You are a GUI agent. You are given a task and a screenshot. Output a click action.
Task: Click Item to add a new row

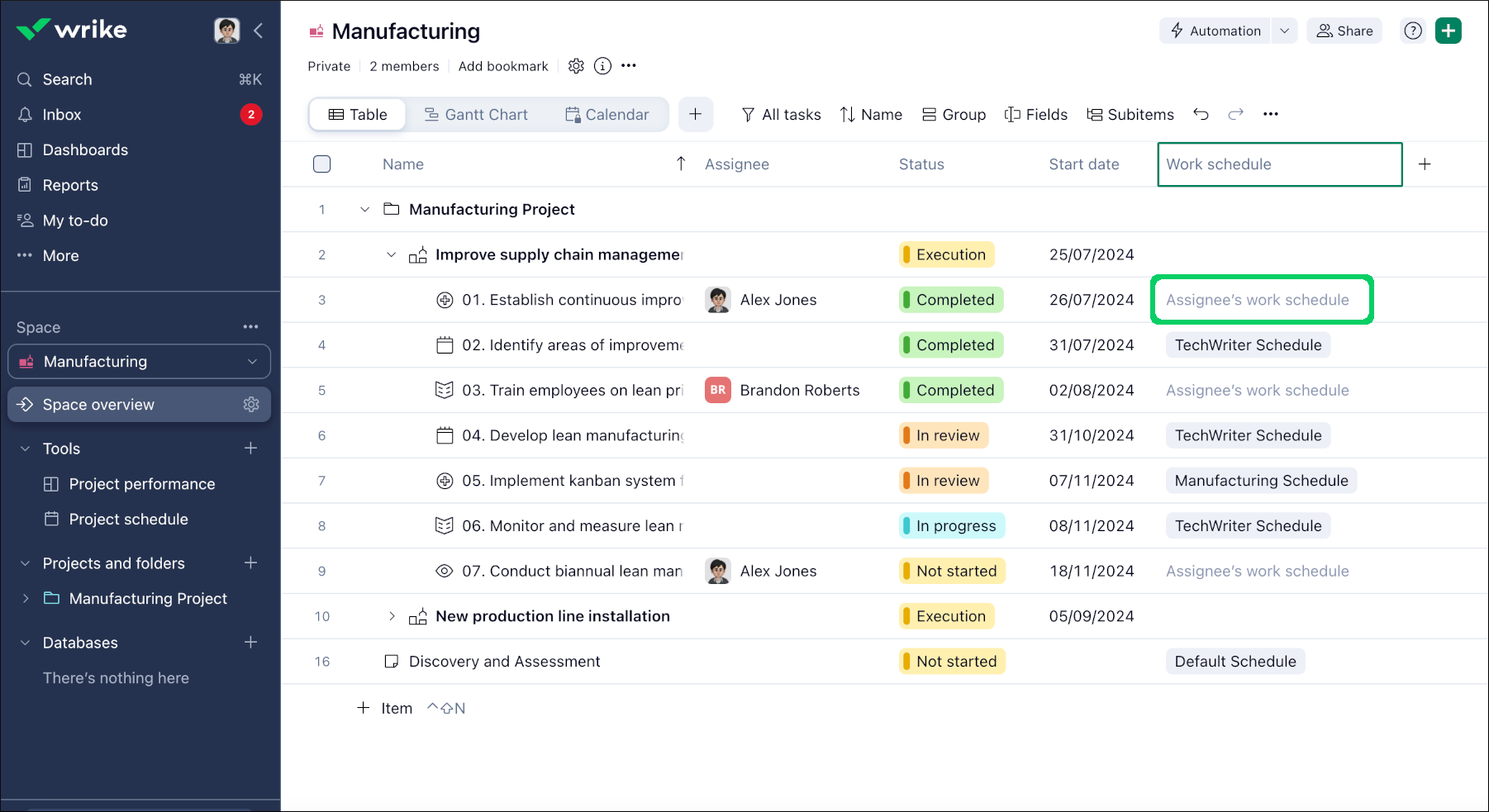coord(396,708)
